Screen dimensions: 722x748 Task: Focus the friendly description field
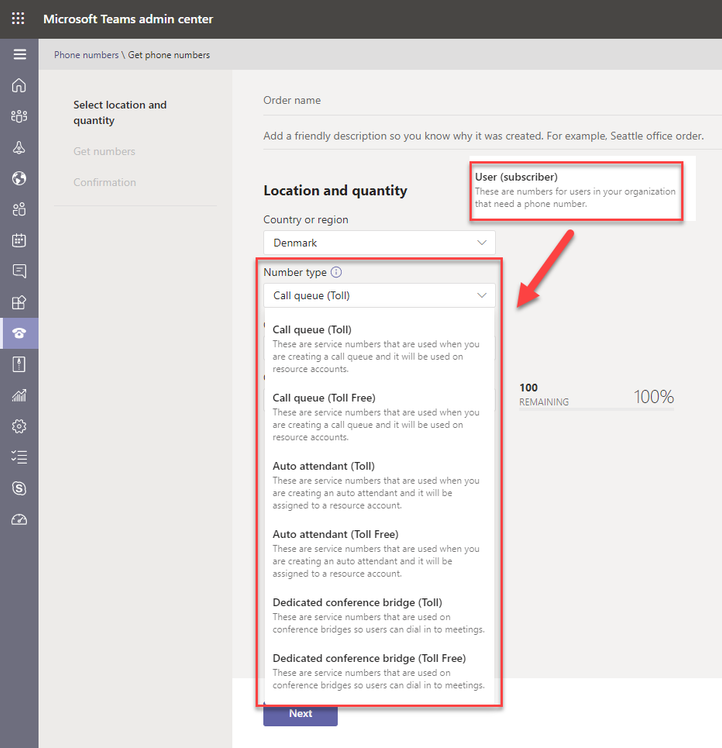coord(492,136)
